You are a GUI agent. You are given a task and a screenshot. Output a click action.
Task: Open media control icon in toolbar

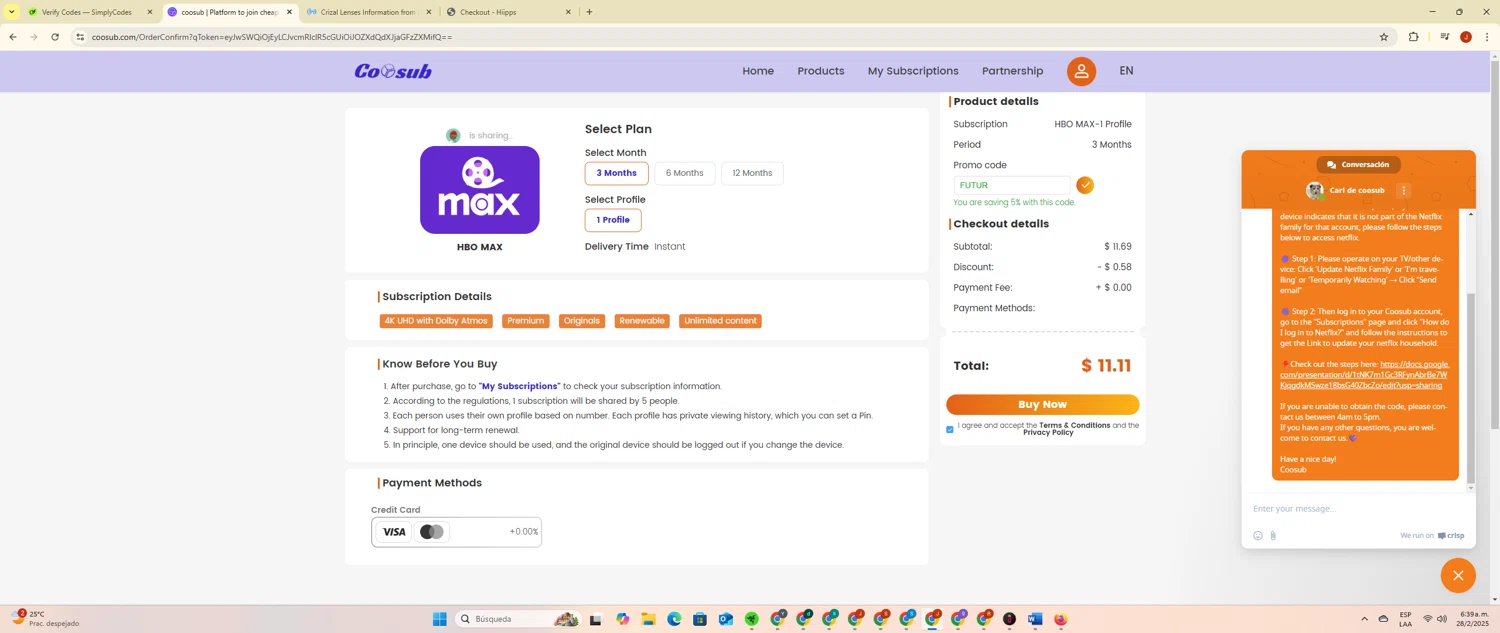click(x=1445, y=37)
